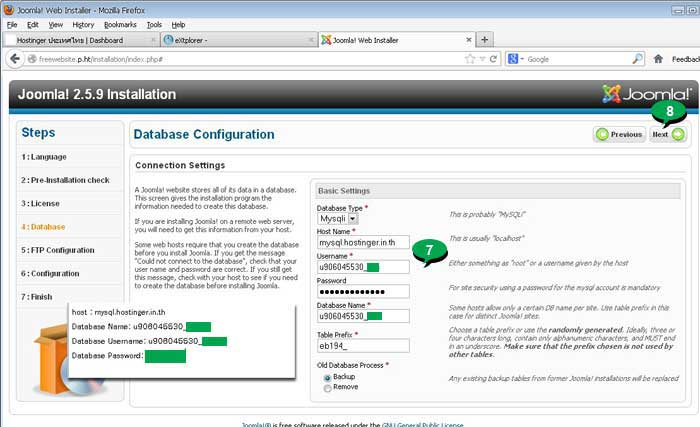Open the Tools menu
This screenshot has height=427, width=700.
coord(154,25)
